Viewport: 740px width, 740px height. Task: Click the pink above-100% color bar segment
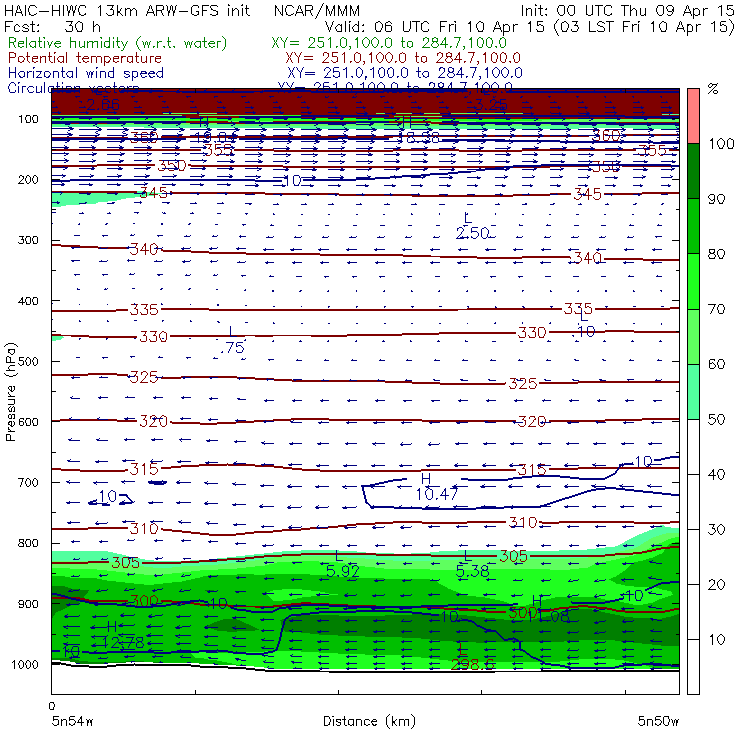tap(693, 116)
